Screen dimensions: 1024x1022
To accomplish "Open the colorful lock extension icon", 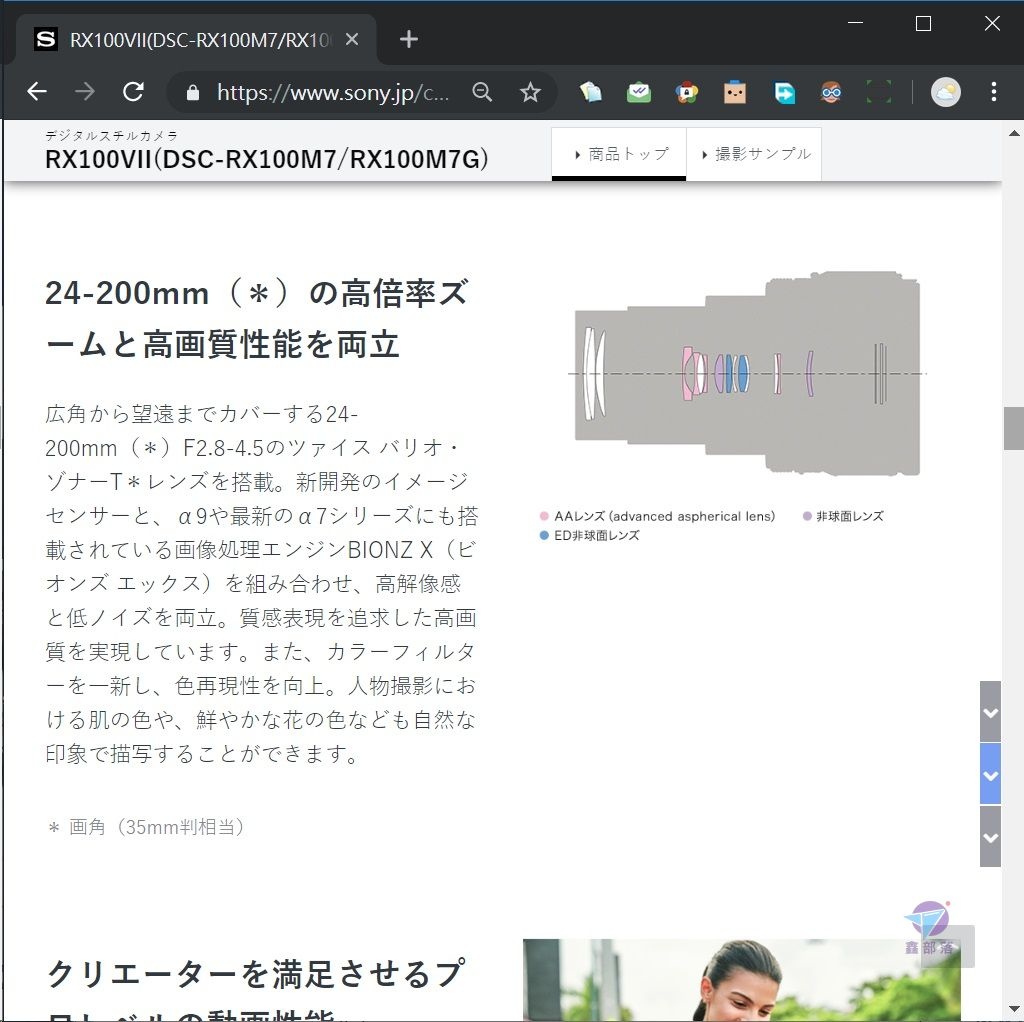I will (687, 92).
